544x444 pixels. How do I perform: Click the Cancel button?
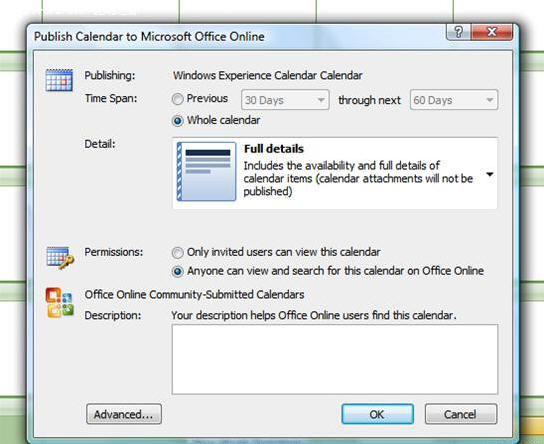click(x=461, y=414)
